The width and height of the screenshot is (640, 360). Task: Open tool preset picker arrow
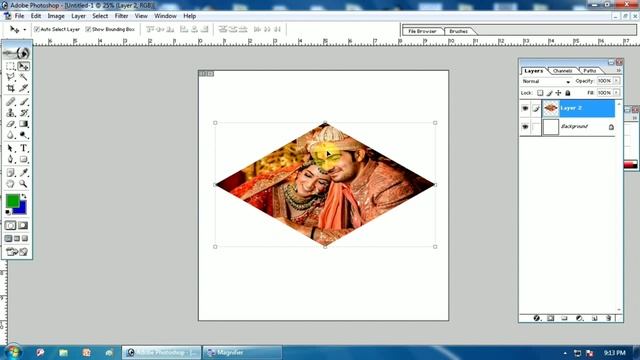click(x=24, y=29)
